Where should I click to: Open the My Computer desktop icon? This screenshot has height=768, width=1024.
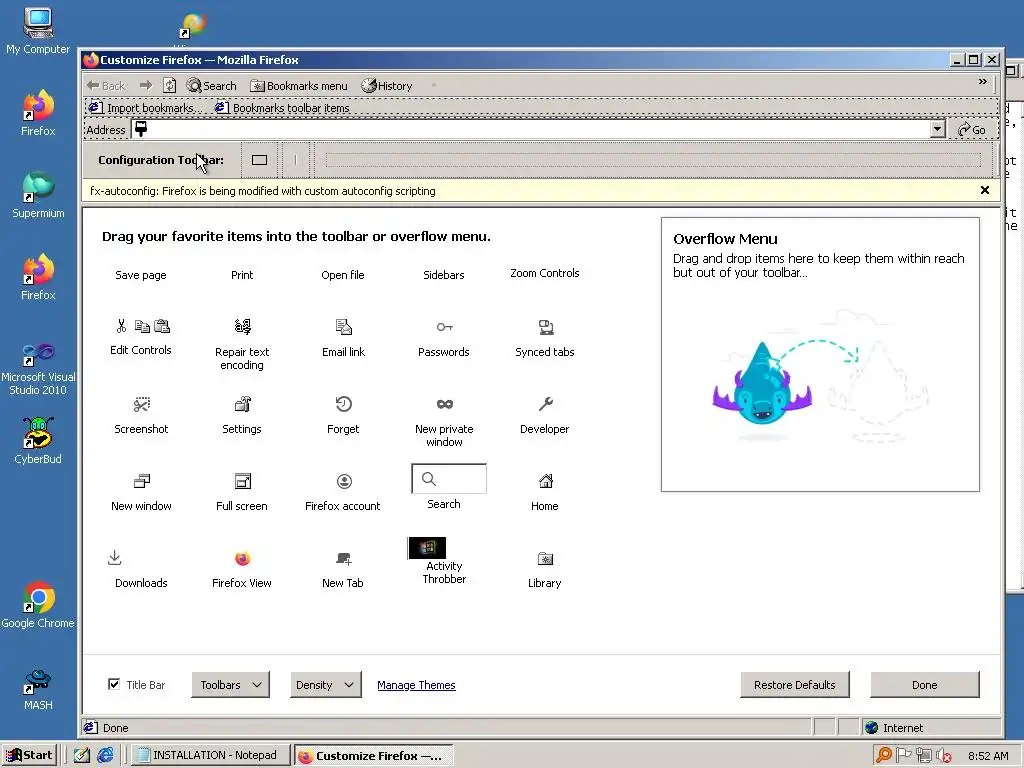[x=38, y=31]
